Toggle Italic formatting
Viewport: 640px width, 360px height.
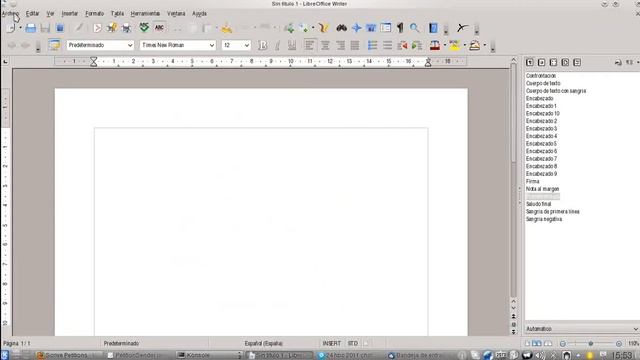278,45
